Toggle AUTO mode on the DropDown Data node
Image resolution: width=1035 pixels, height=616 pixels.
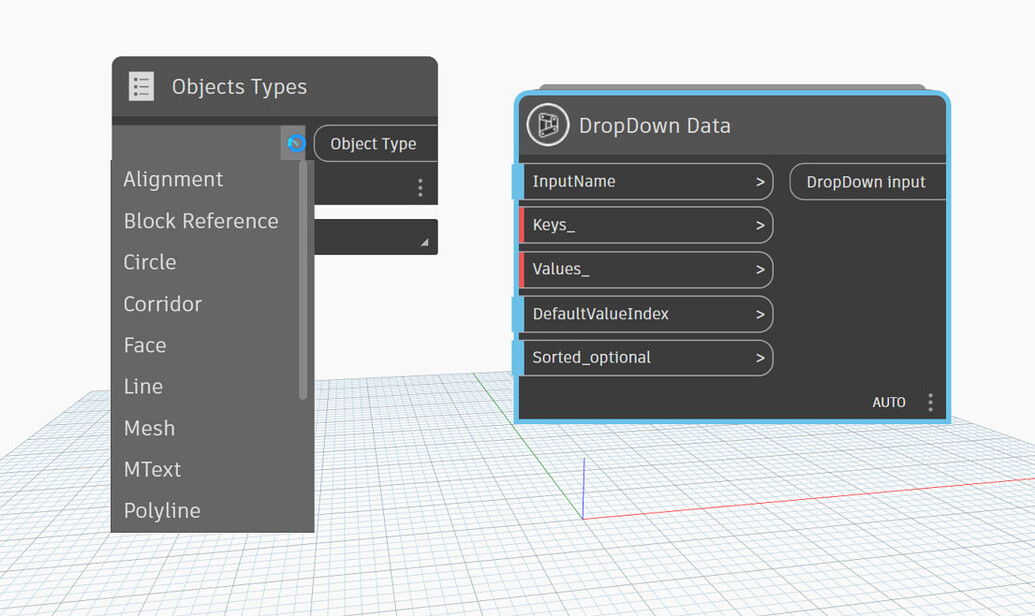(x=889, y=401)
